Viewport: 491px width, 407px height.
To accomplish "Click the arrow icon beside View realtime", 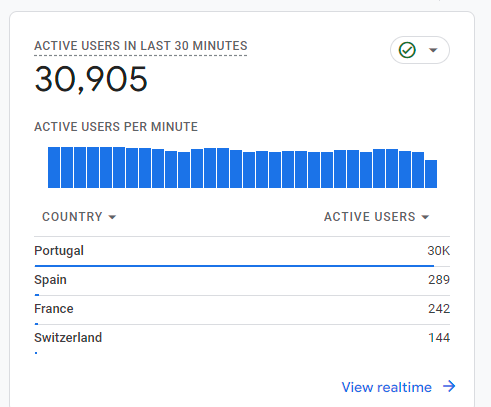I will pyautogui.click(x=449, y=386).
